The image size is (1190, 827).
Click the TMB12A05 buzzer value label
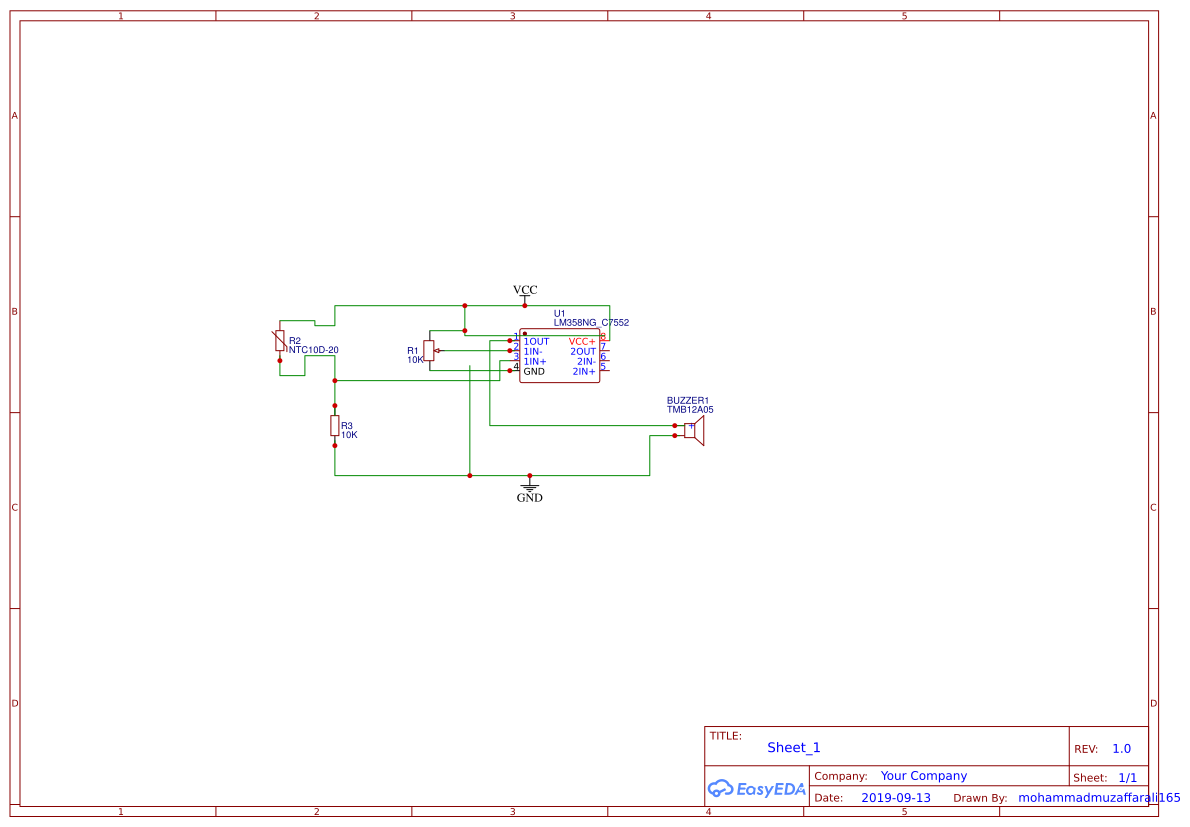[688, 410]
